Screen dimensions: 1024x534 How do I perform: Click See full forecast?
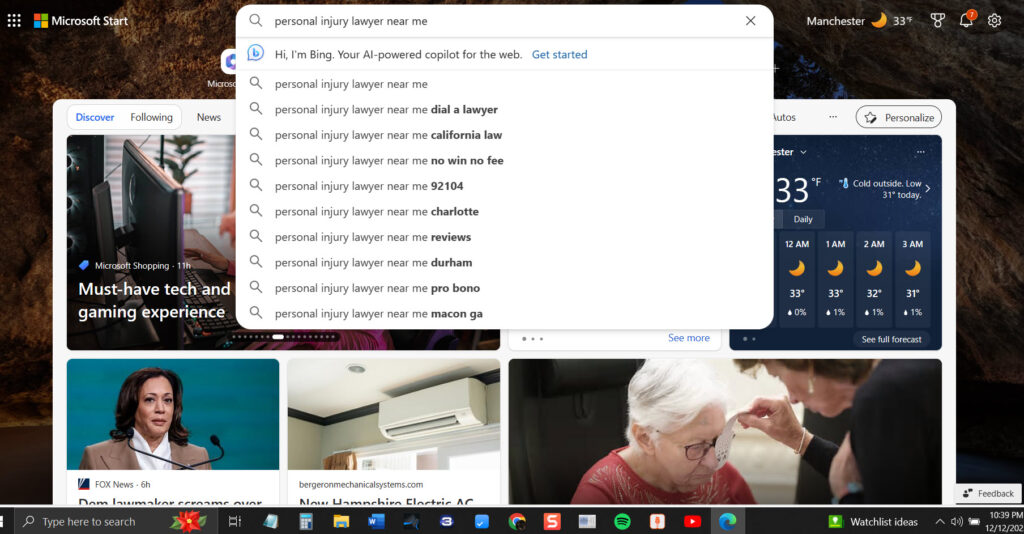891,339
